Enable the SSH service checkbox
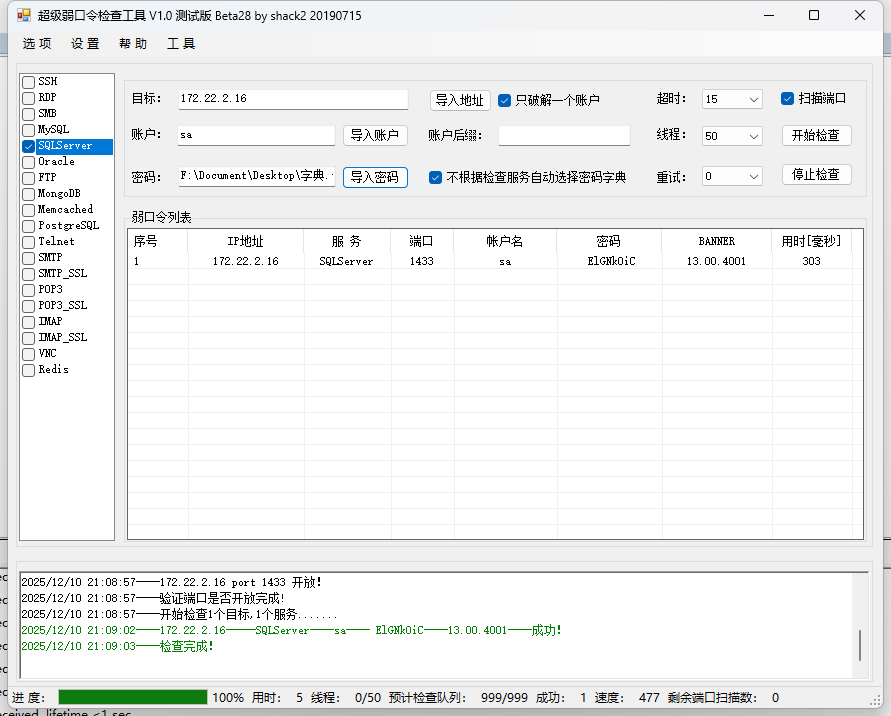Viewport: 891px width, 716px height. 28,82
